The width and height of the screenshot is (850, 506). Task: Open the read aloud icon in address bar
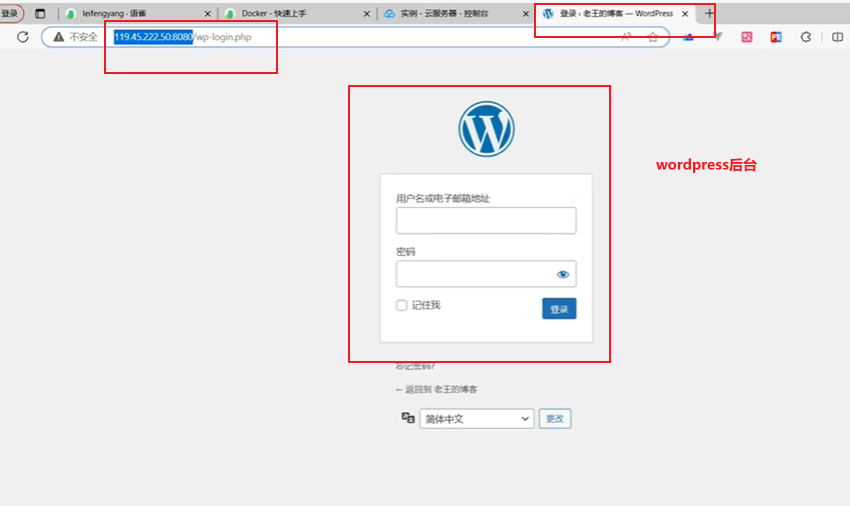click(626, 37)
